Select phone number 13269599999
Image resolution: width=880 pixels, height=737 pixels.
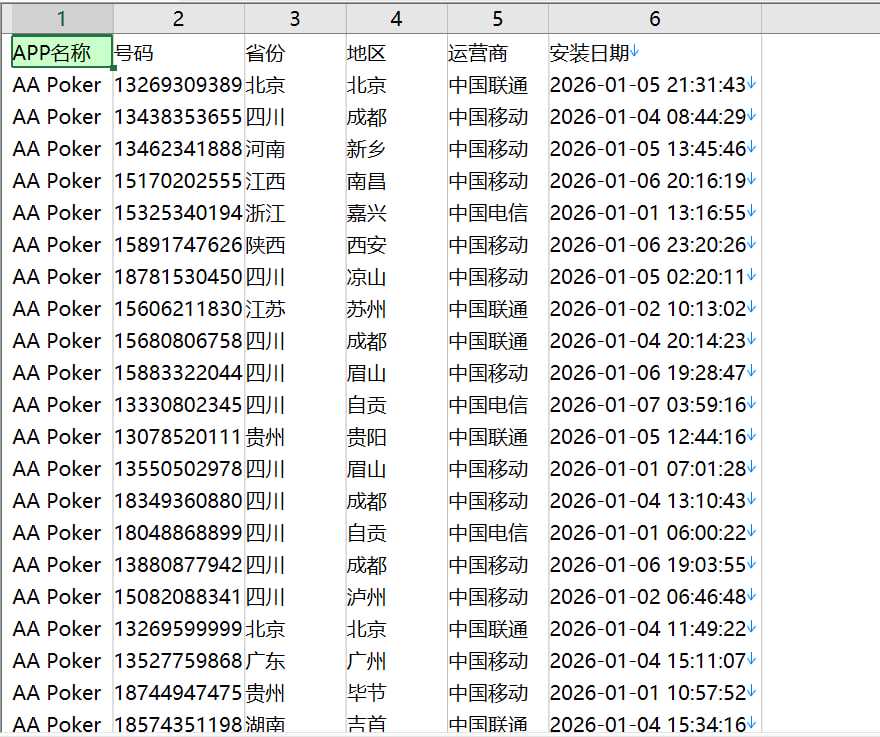178,629
